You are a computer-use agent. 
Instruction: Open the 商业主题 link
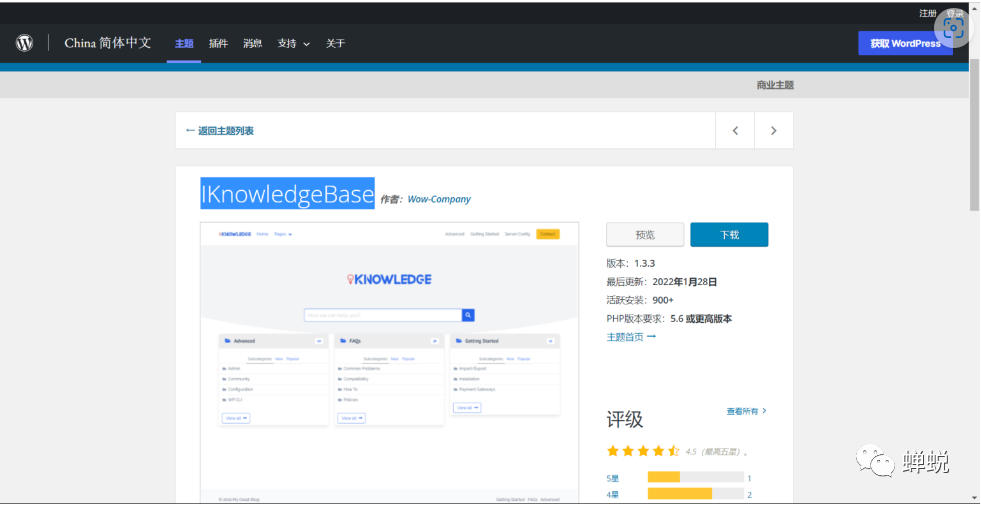(775, 85)
